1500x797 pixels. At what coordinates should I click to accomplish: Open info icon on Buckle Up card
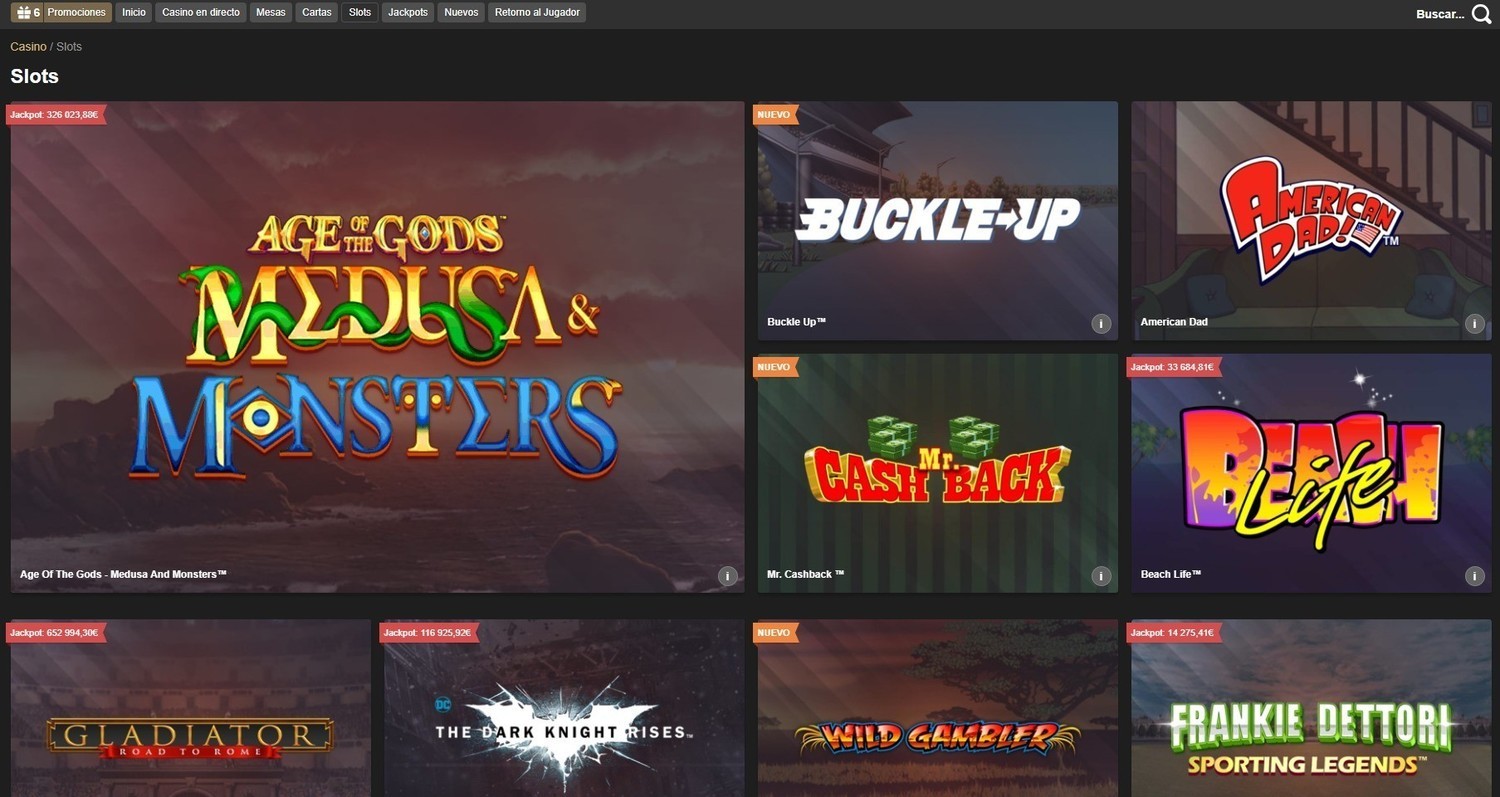pyautogui.click(x=1101, y=324)
